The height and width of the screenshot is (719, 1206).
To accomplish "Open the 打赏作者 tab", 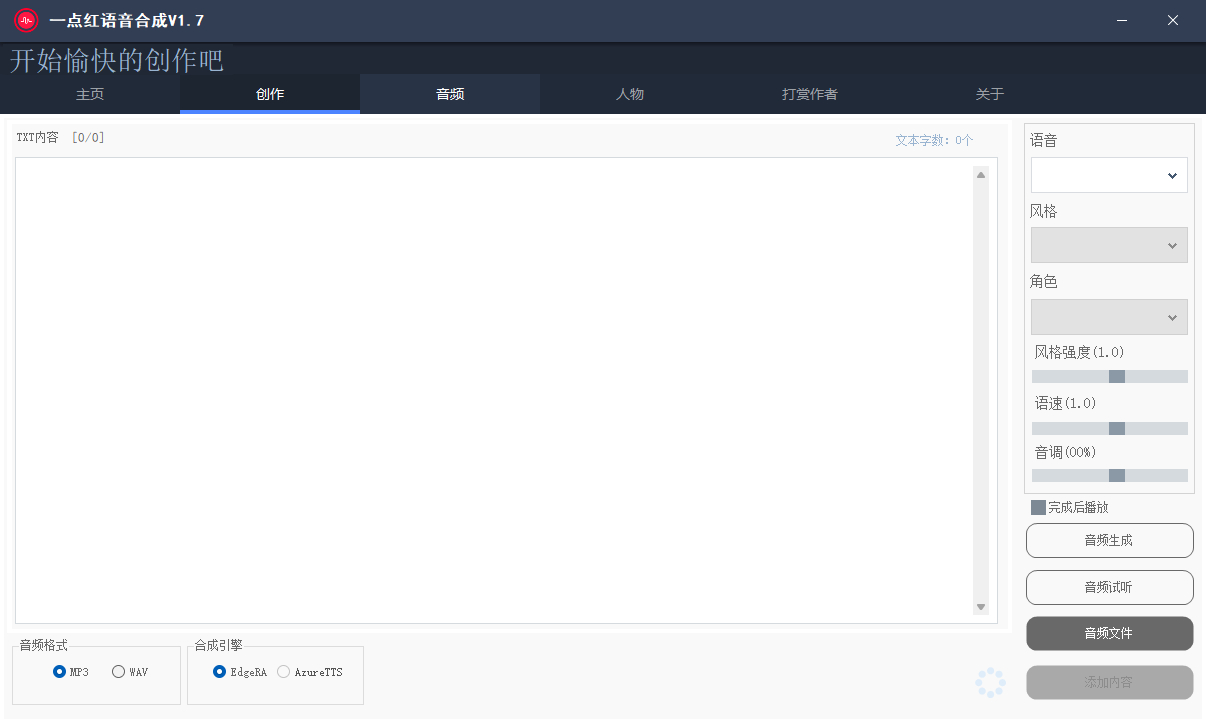I will pos(810,95).
